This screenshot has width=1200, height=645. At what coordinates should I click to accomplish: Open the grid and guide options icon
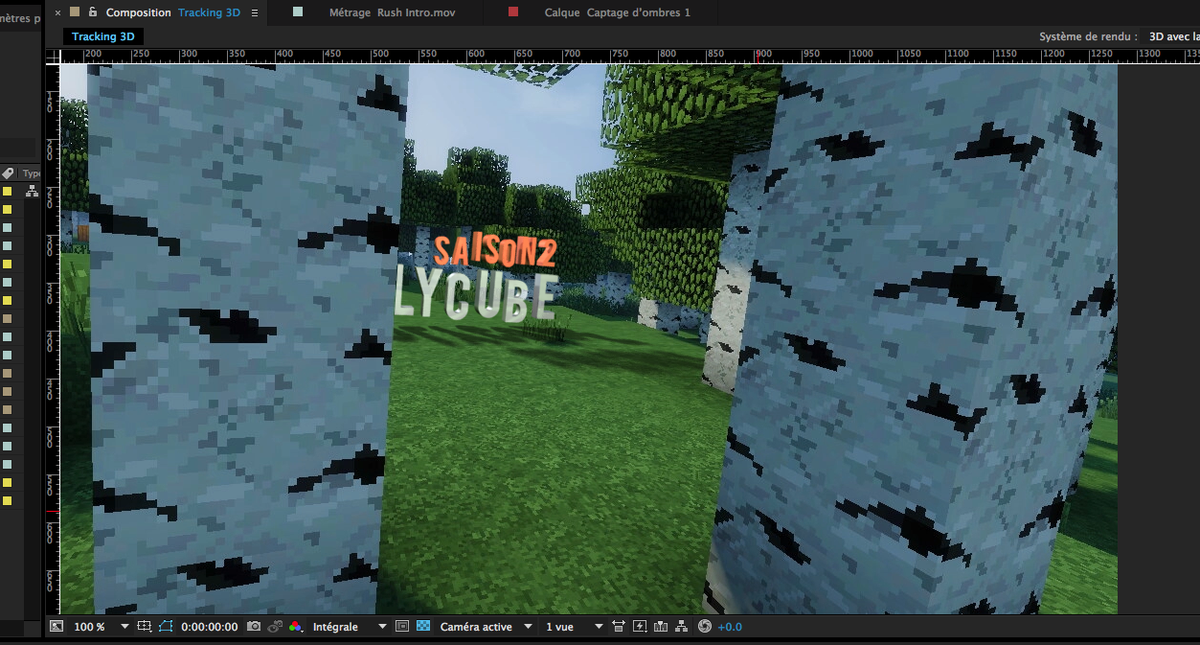pos(145,626)
